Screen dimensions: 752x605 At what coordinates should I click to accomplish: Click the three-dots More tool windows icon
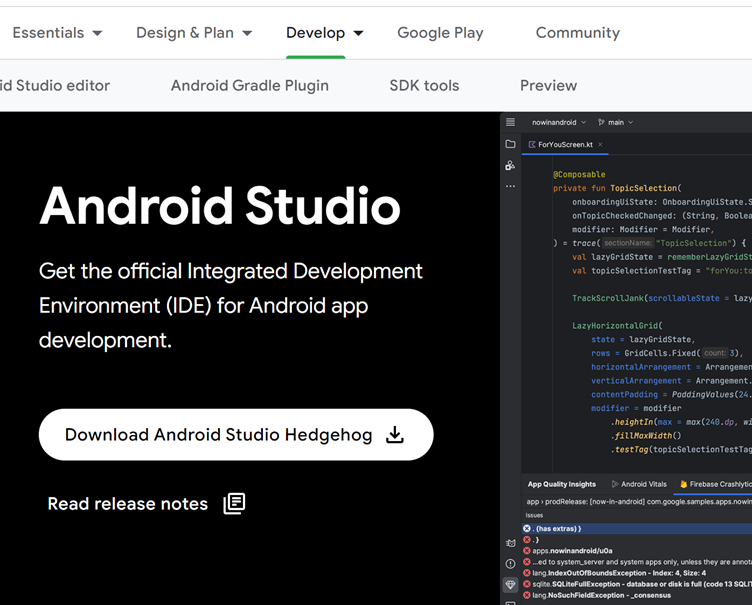pyautogui.click(x=510, y=186)
